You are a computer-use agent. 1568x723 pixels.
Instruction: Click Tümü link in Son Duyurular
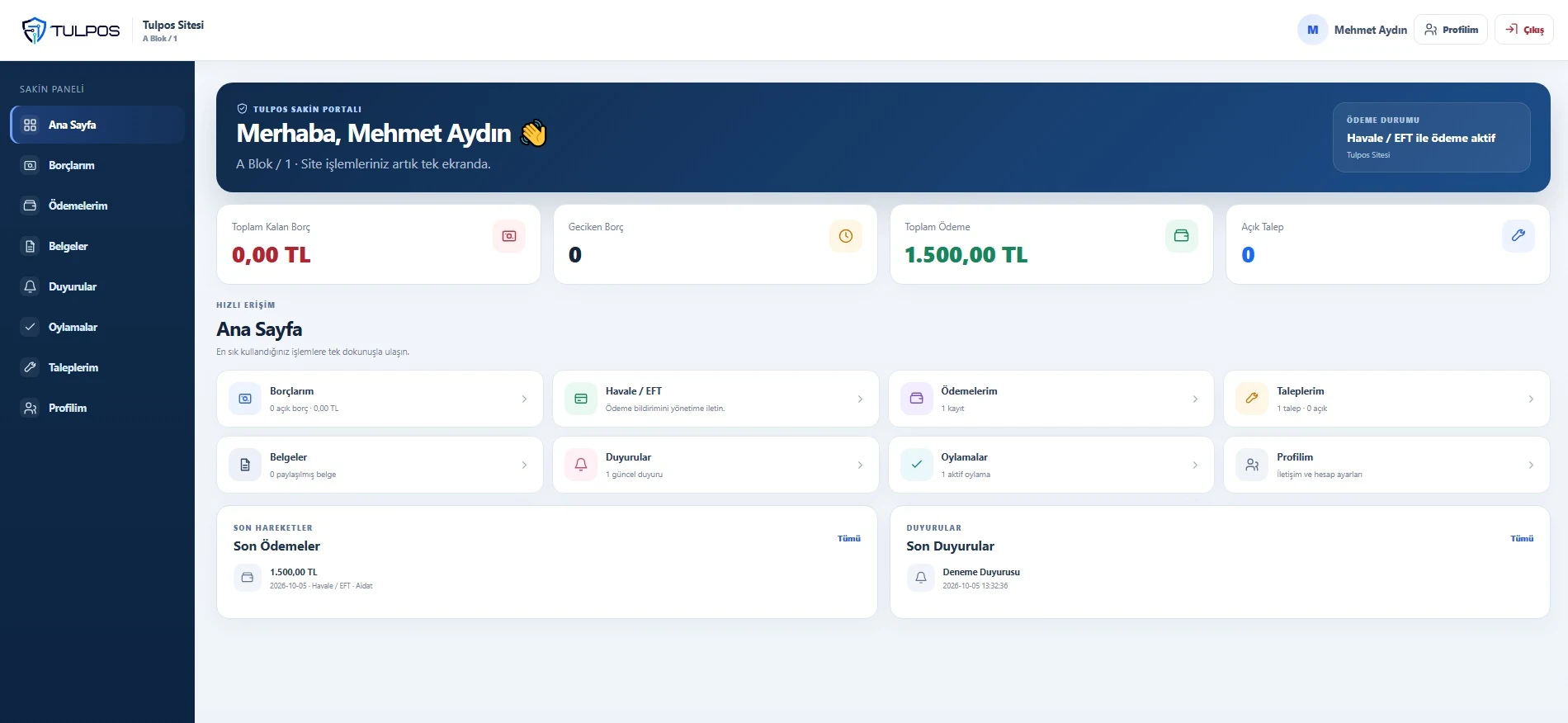(x=1522, y=538)
